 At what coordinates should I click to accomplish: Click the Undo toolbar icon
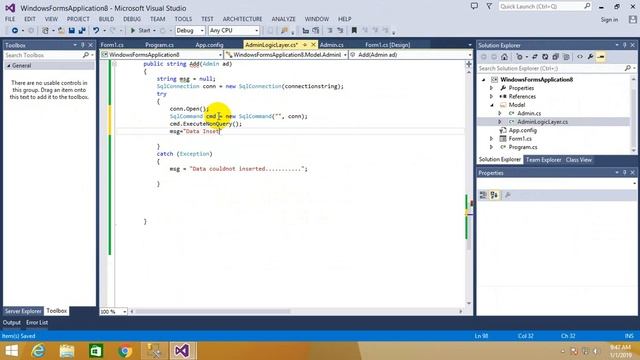[x=96, y=31]
